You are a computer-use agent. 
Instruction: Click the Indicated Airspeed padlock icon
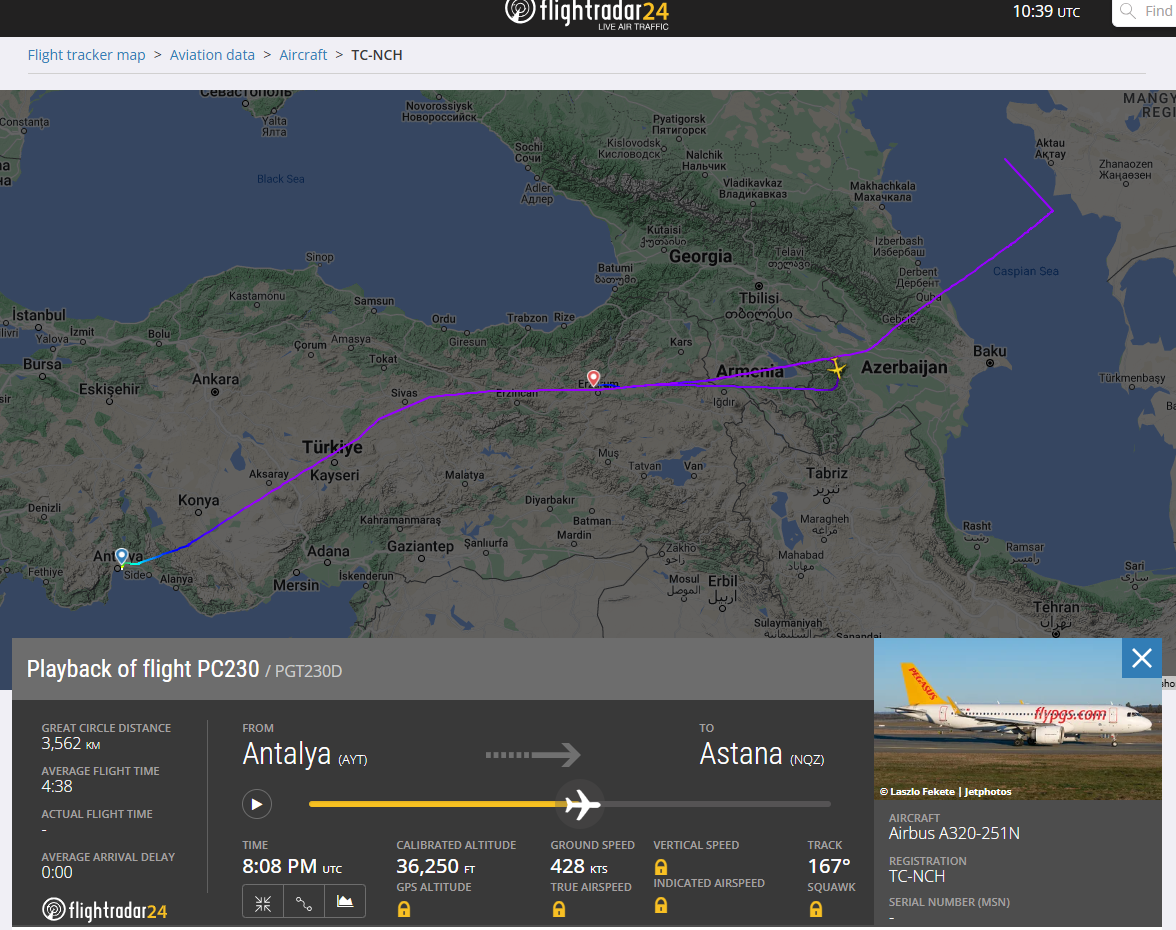(661, 905)
